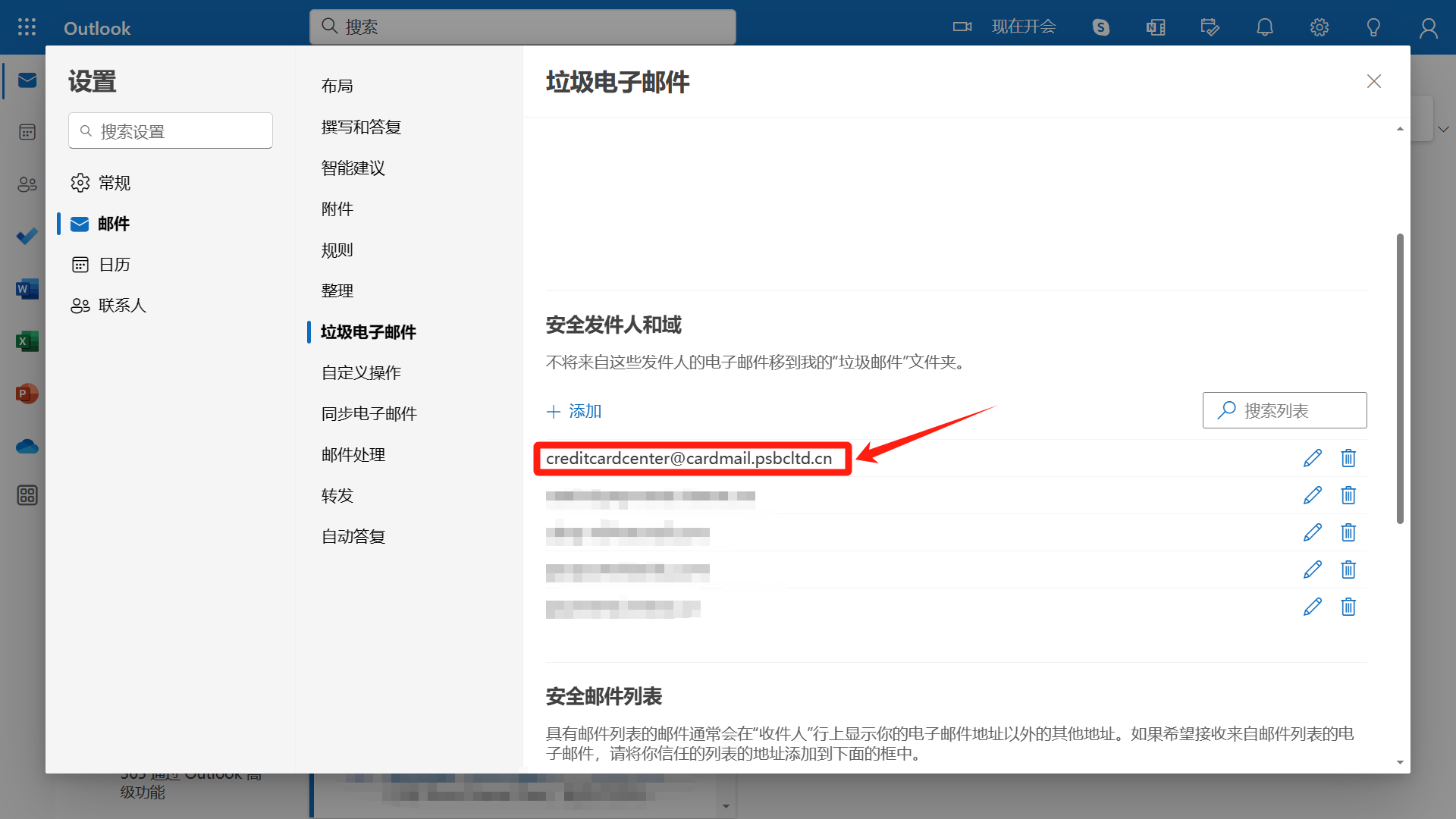This screenshot has height=819, width=1456.
Task: Edit the third safe sender entry
Action: click(1313, 532)
